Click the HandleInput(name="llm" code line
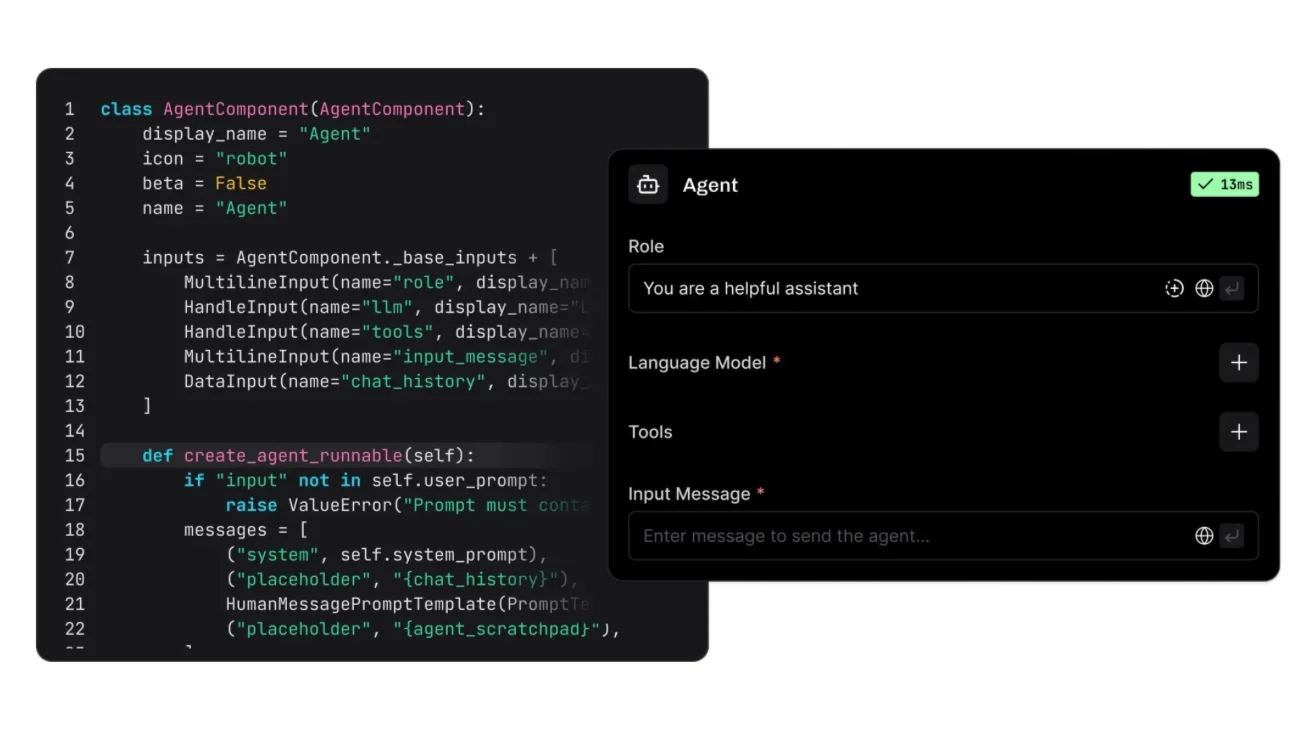Screen dimensions: 1316x740 tap(388, 307)
